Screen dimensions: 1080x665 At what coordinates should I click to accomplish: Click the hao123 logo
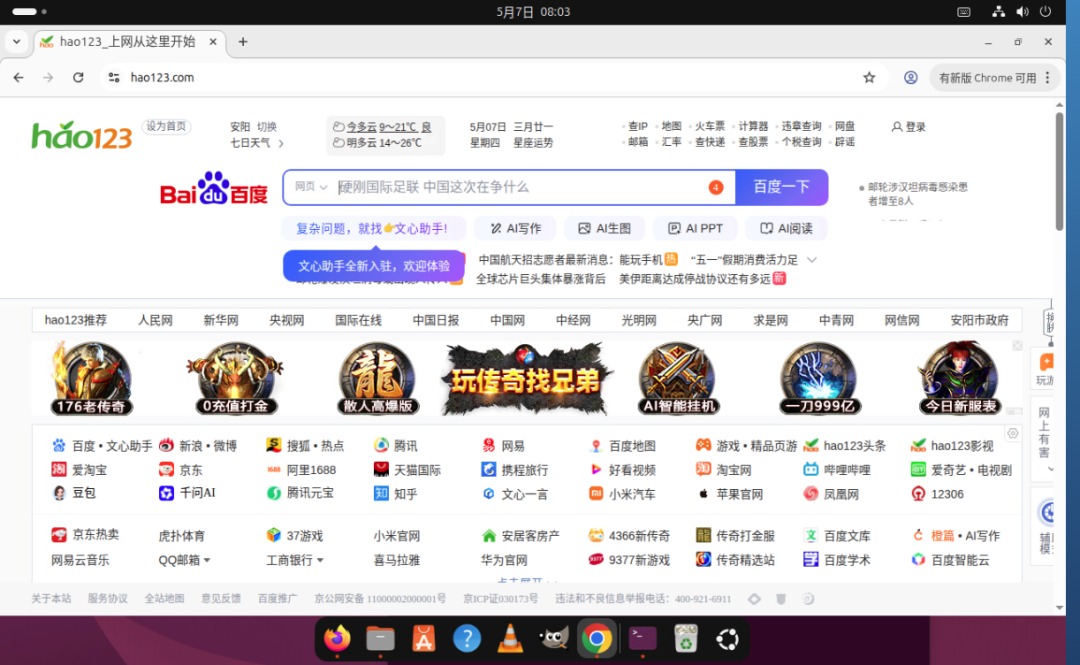[81, 135]
